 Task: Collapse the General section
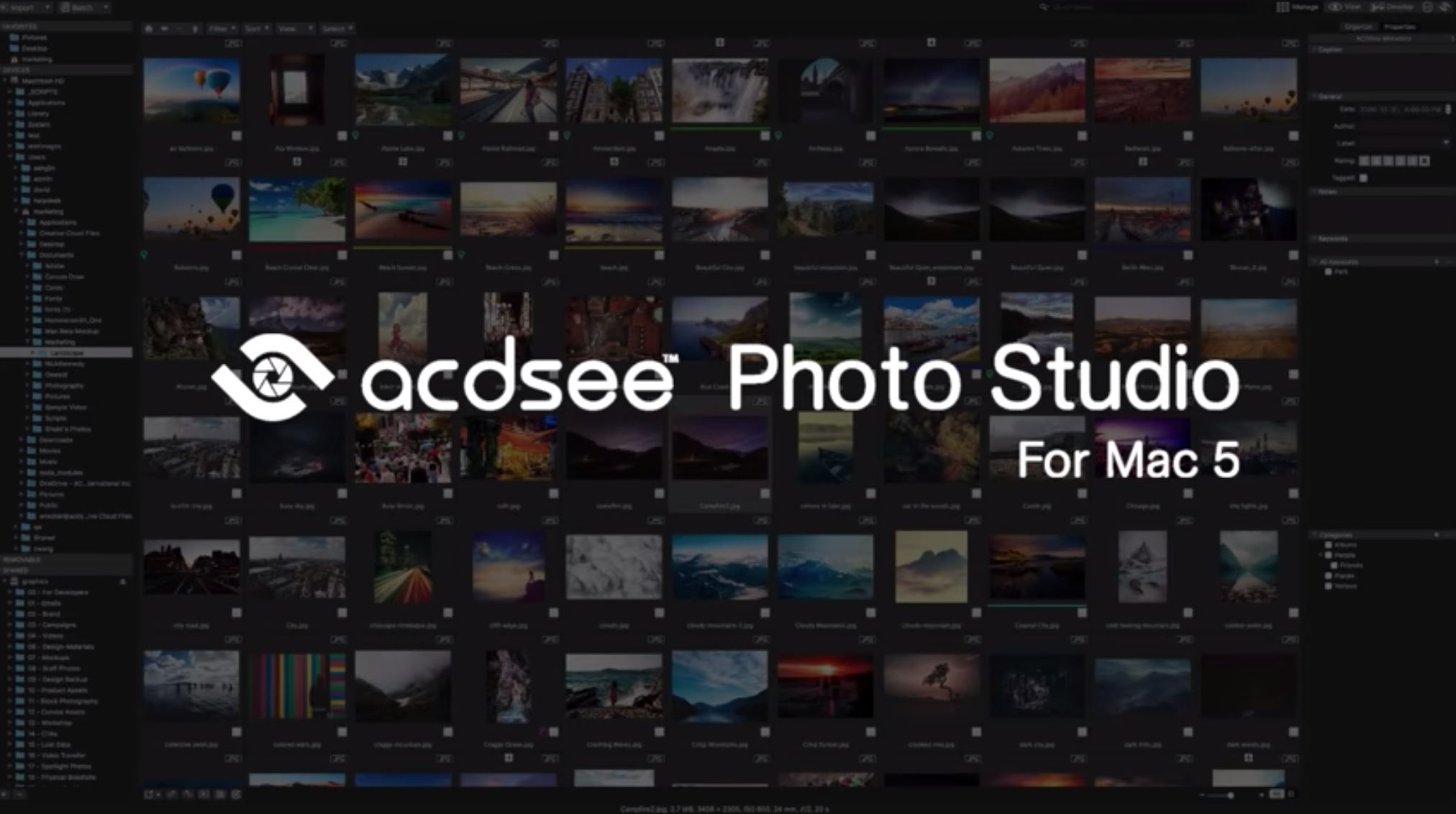[x=1315, y=96]
